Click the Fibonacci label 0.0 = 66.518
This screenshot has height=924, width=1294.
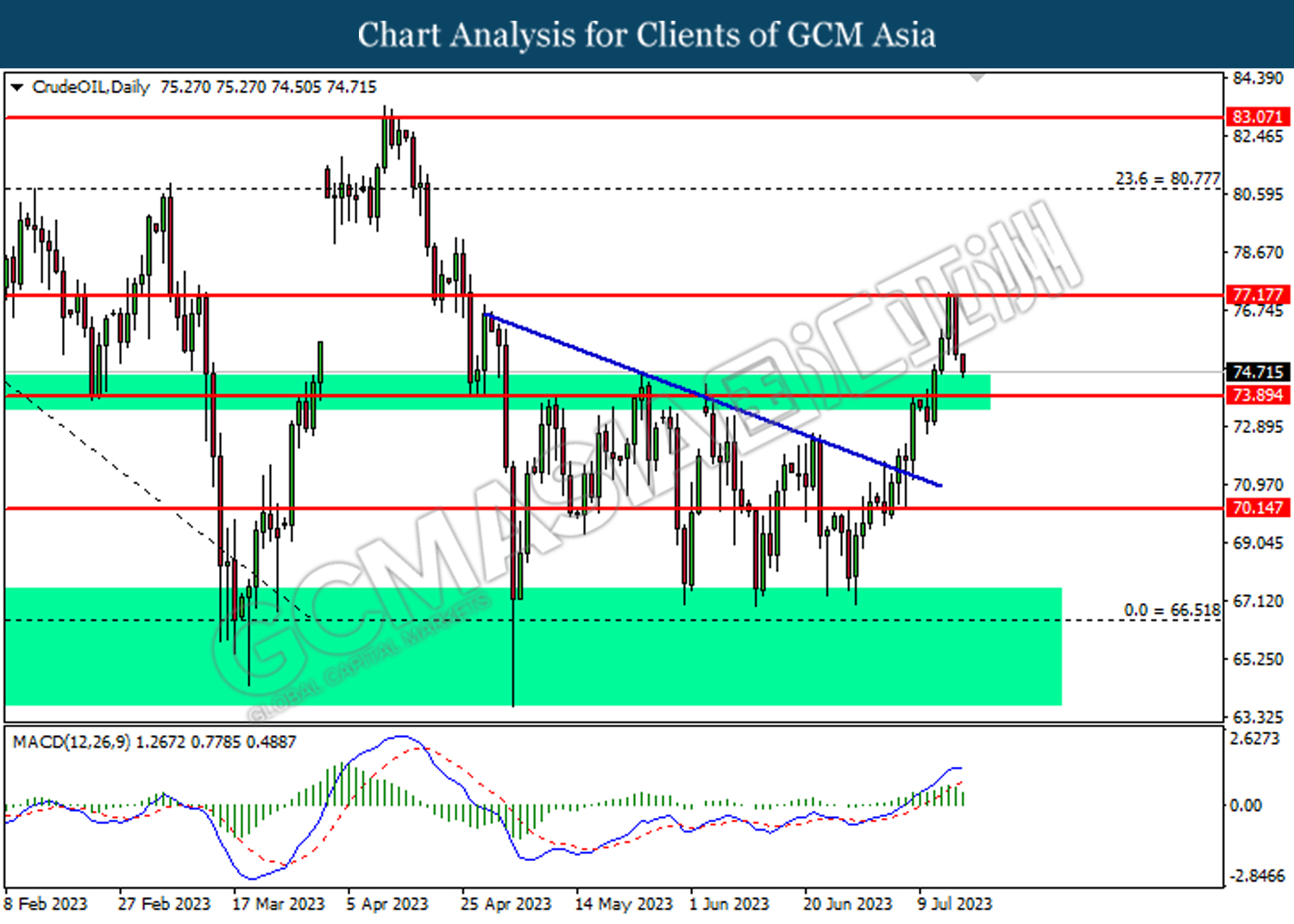point(1172,610)
